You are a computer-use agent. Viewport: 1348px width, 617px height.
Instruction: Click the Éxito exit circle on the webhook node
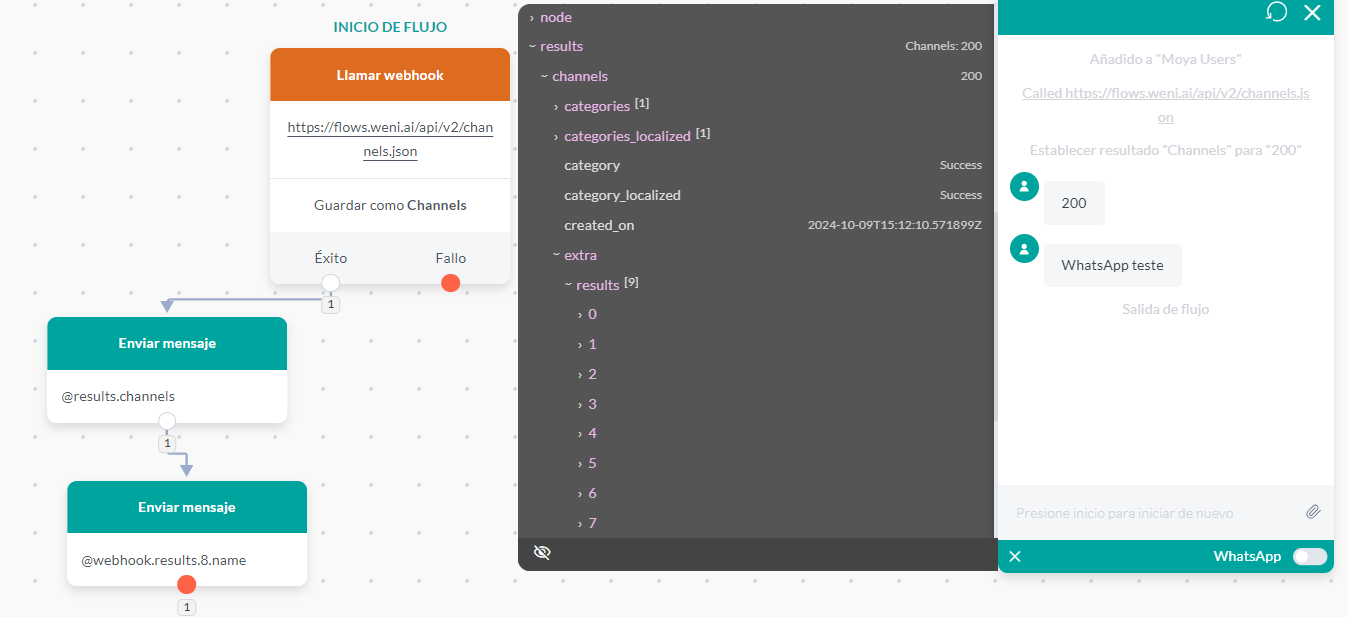[x=330, y=282]
